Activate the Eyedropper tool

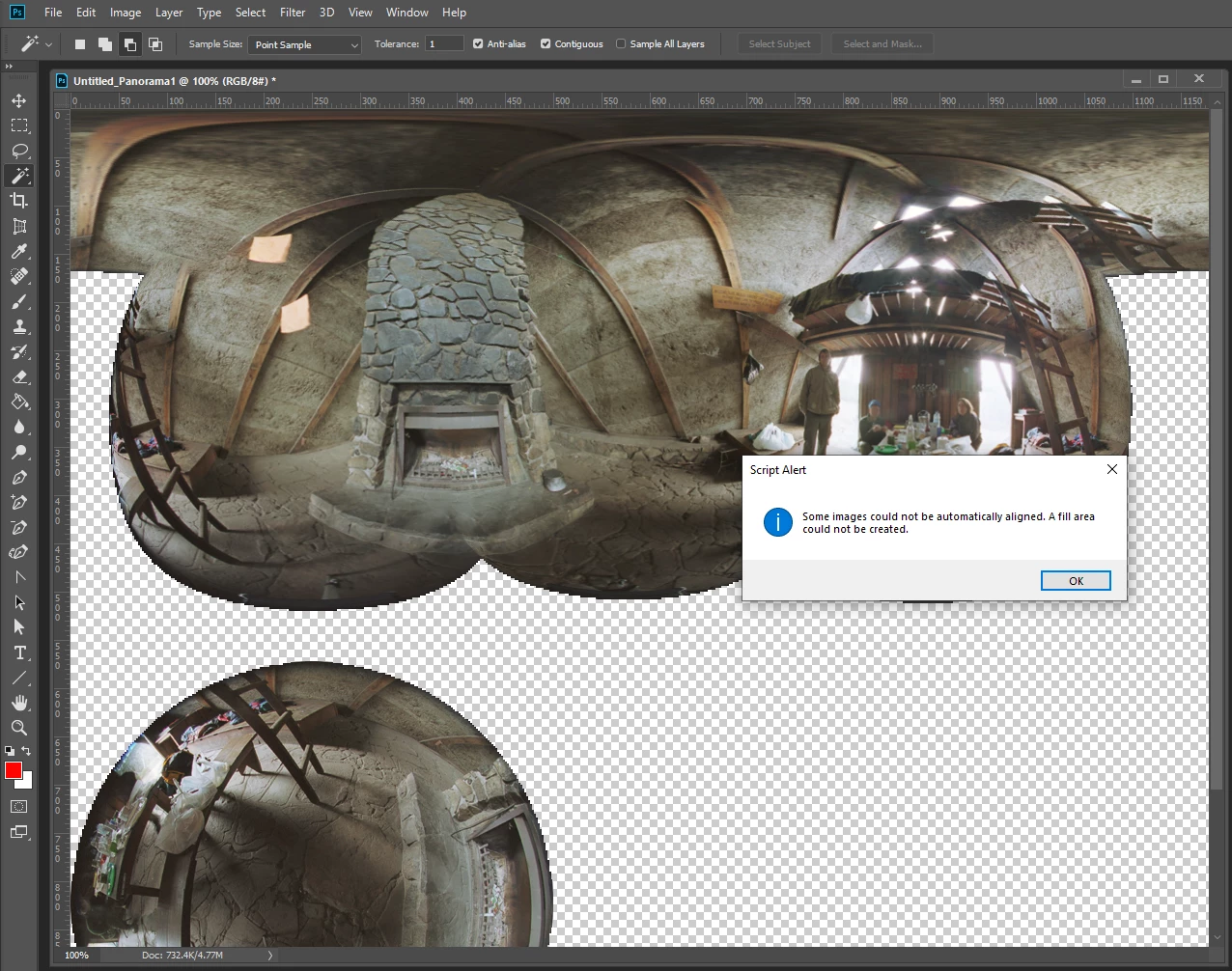[x=19, y=251]
